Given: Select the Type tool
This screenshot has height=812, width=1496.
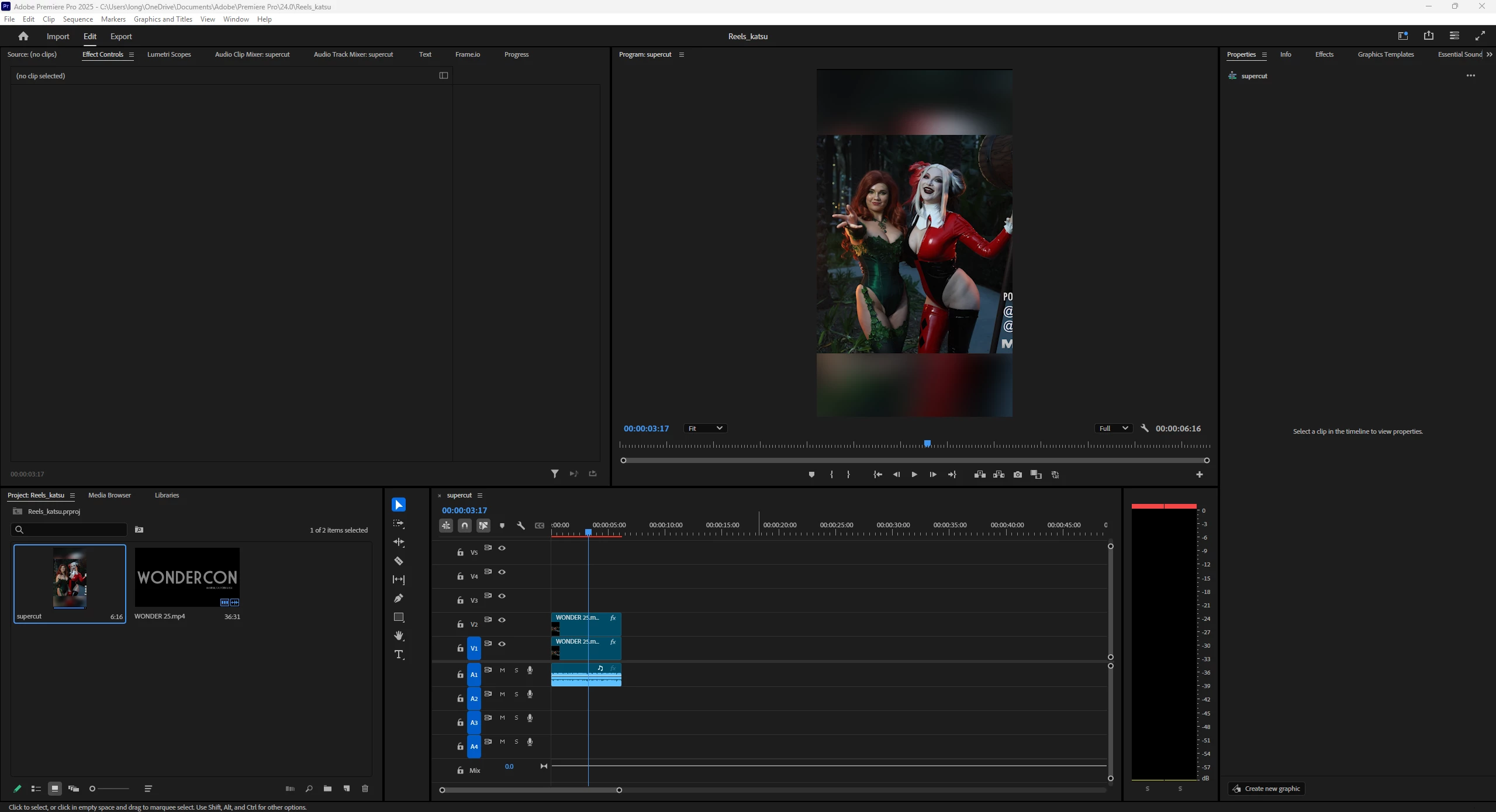Looking at the screenshot, I should tap(399, 654).
